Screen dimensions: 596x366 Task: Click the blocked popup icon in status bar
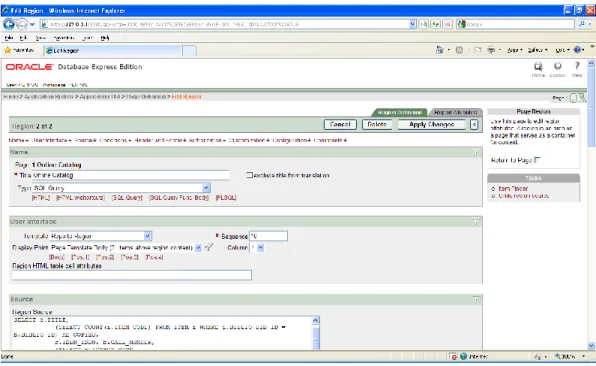[453, 356]
